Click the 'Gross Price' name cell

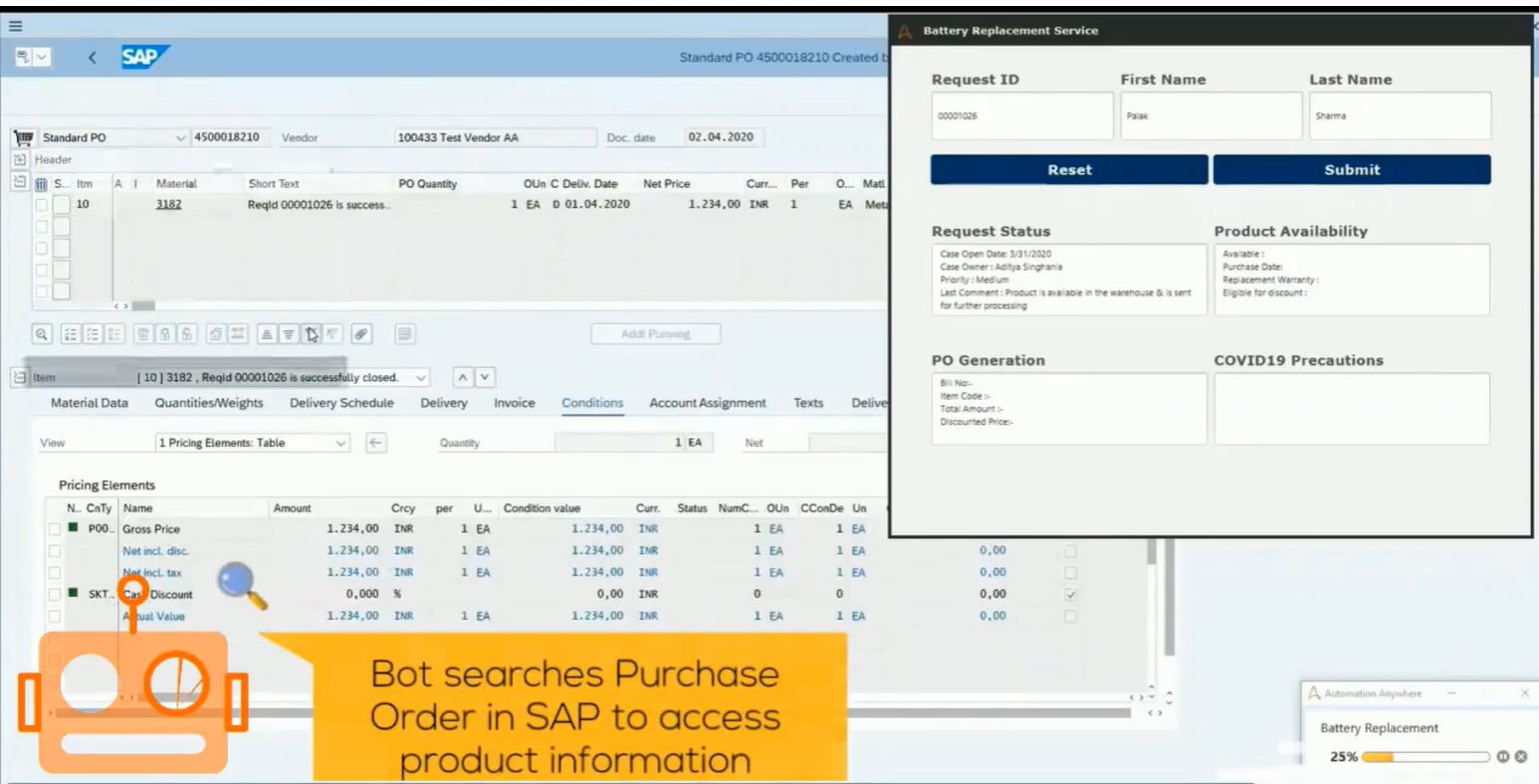click(151, 529)
